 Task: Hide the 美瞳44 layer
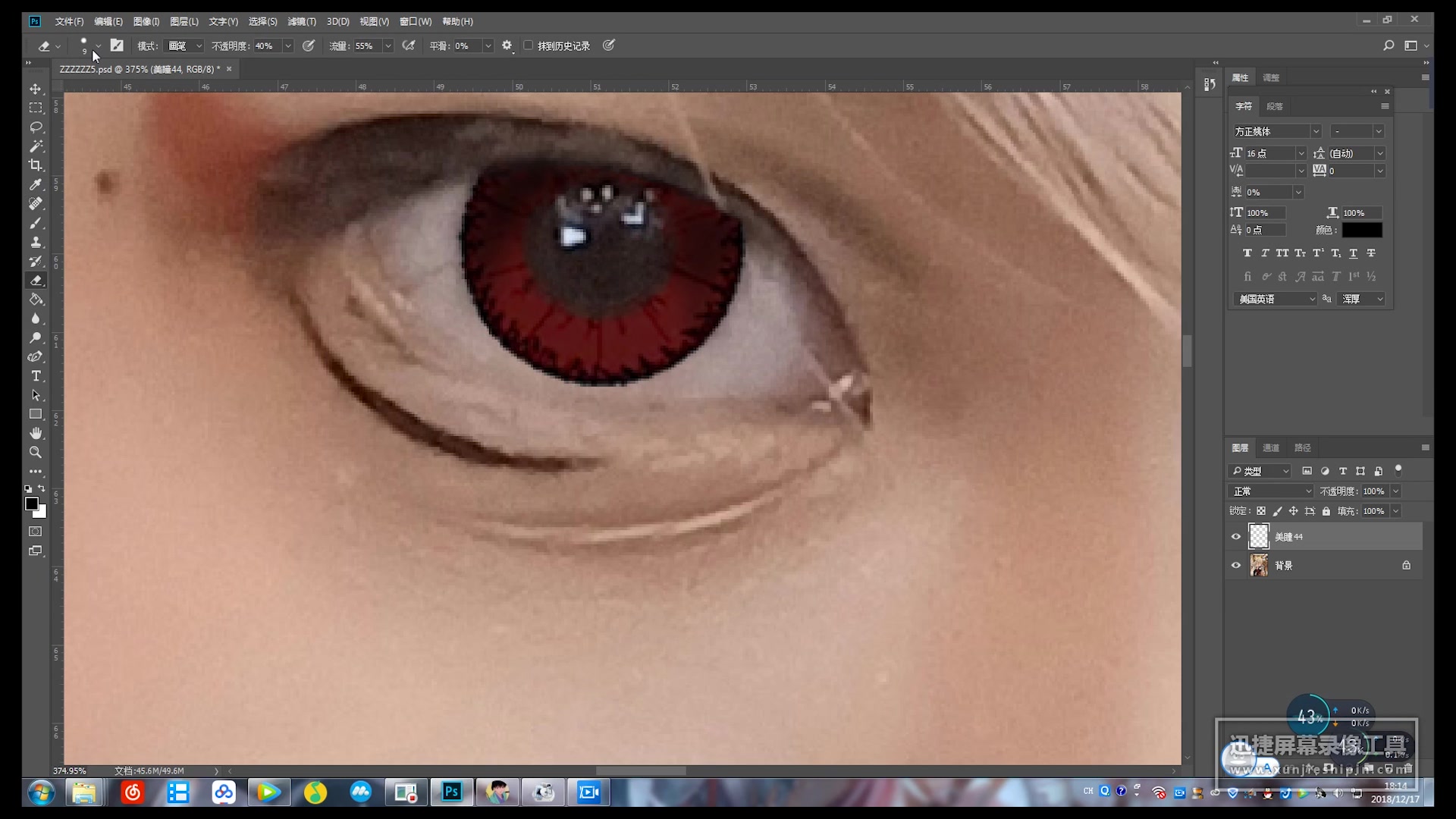[x=1236, y=537]
